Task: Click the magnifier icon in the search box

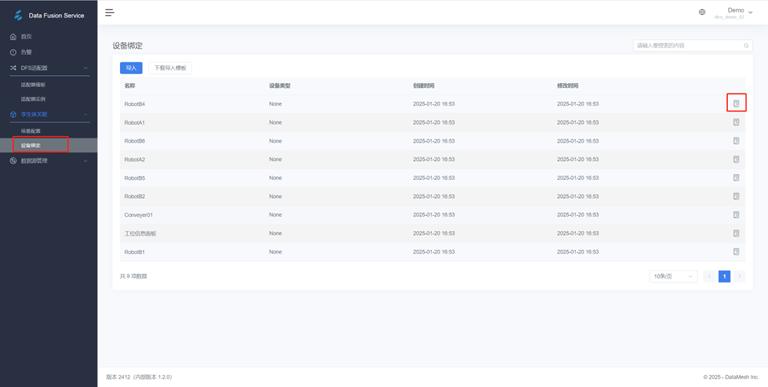Action: pyautogui.click(x=746, y=46)
